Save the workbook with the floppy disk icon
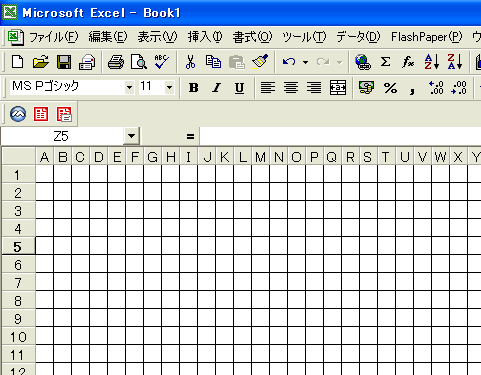Viewport: 481px width, 375px height. (x=64, y=62)
